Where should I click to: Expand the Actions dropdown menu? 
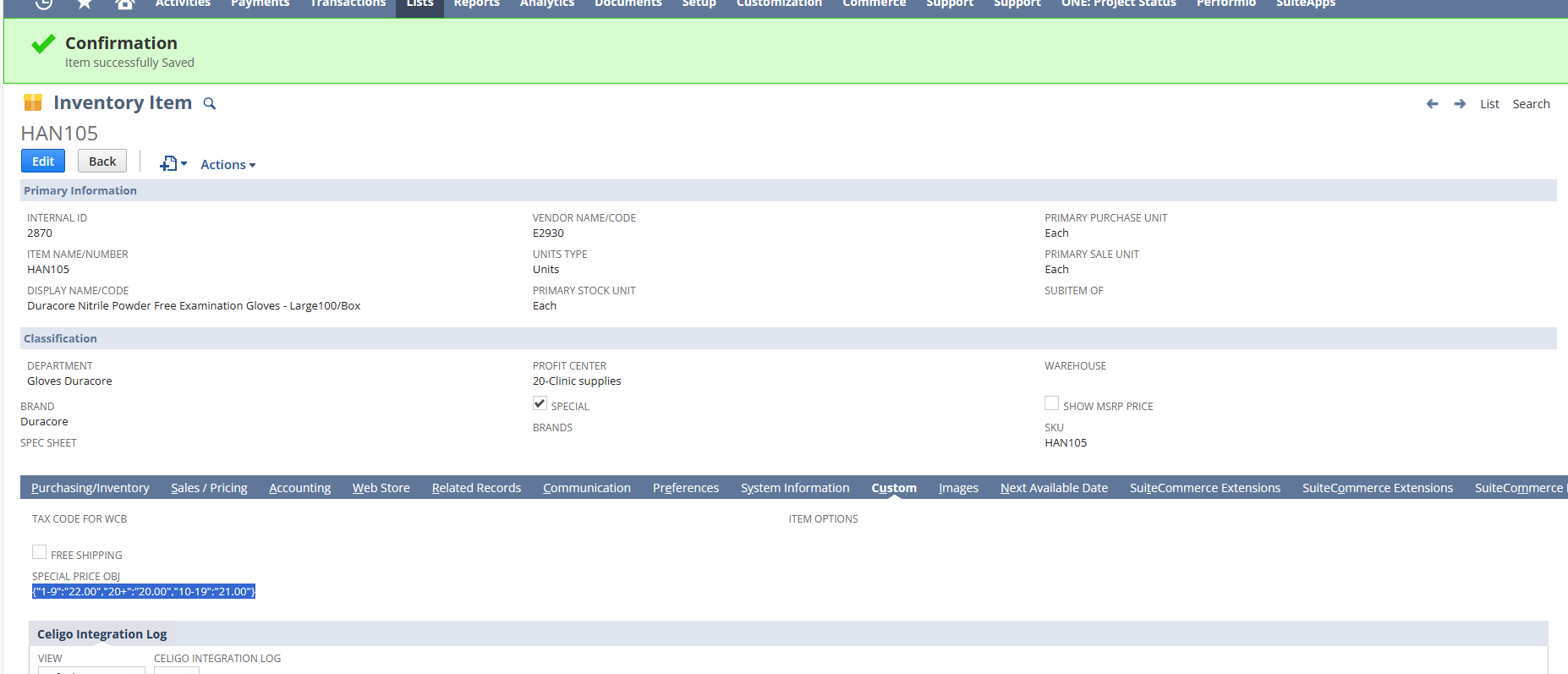(228, 165)
